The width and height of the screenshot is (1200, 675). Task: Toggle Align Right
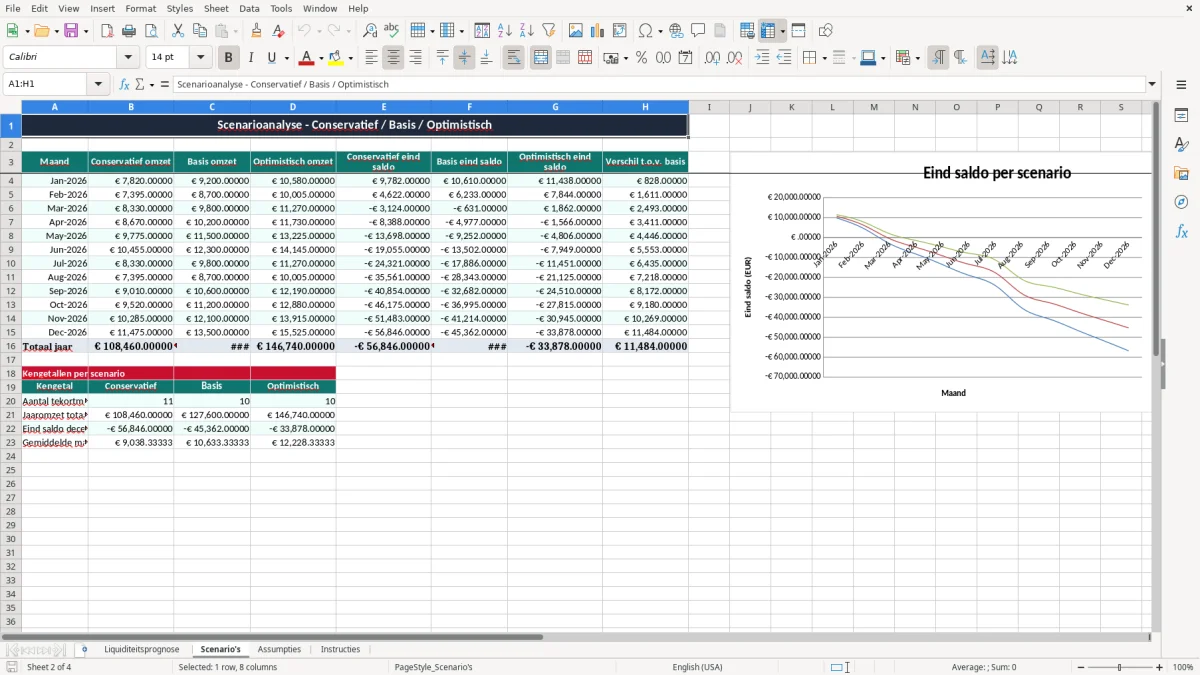pyautogui.click(x=415, y=58)
